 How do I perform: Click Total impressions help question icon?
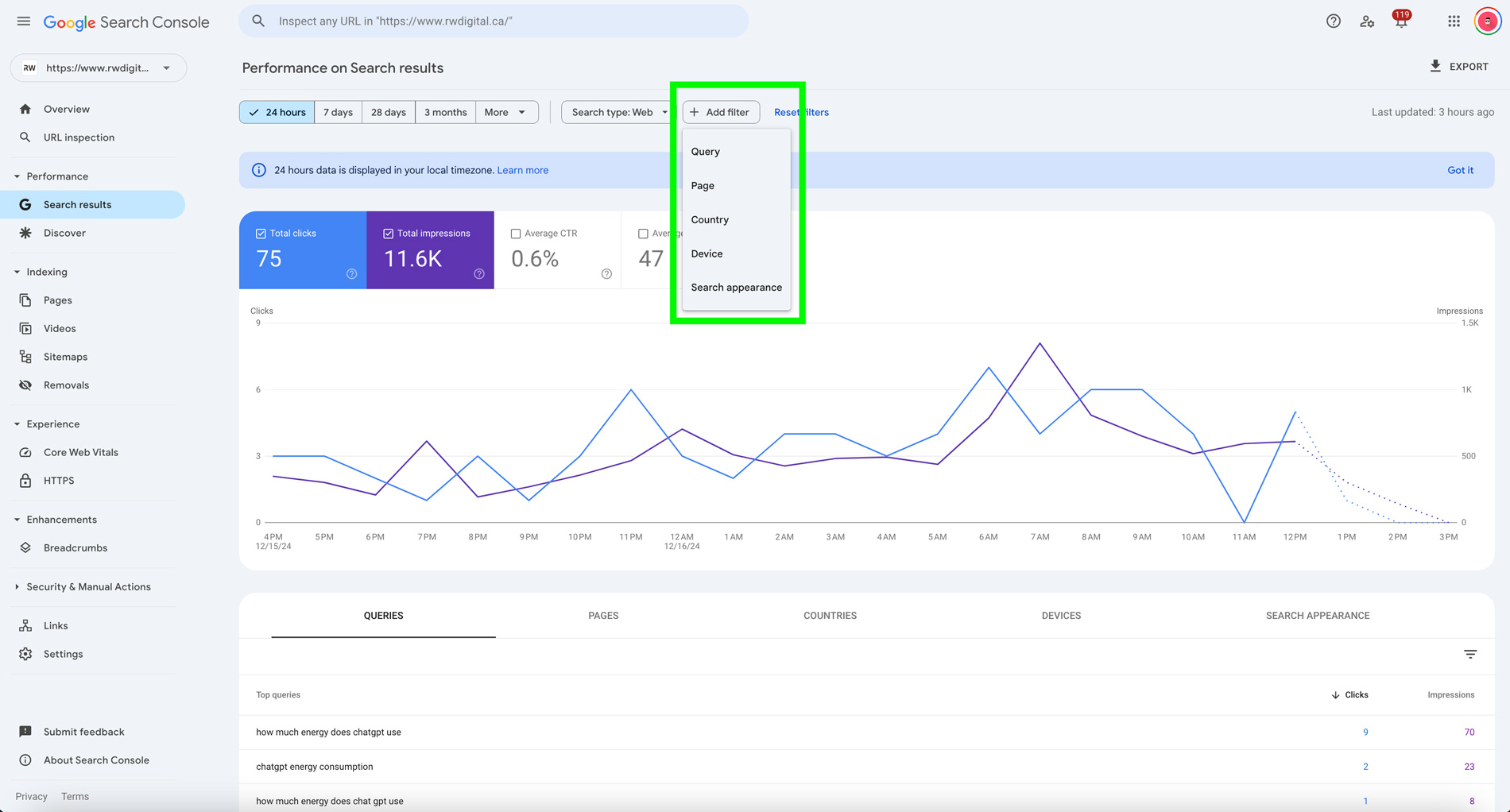[x=479, y=274]
